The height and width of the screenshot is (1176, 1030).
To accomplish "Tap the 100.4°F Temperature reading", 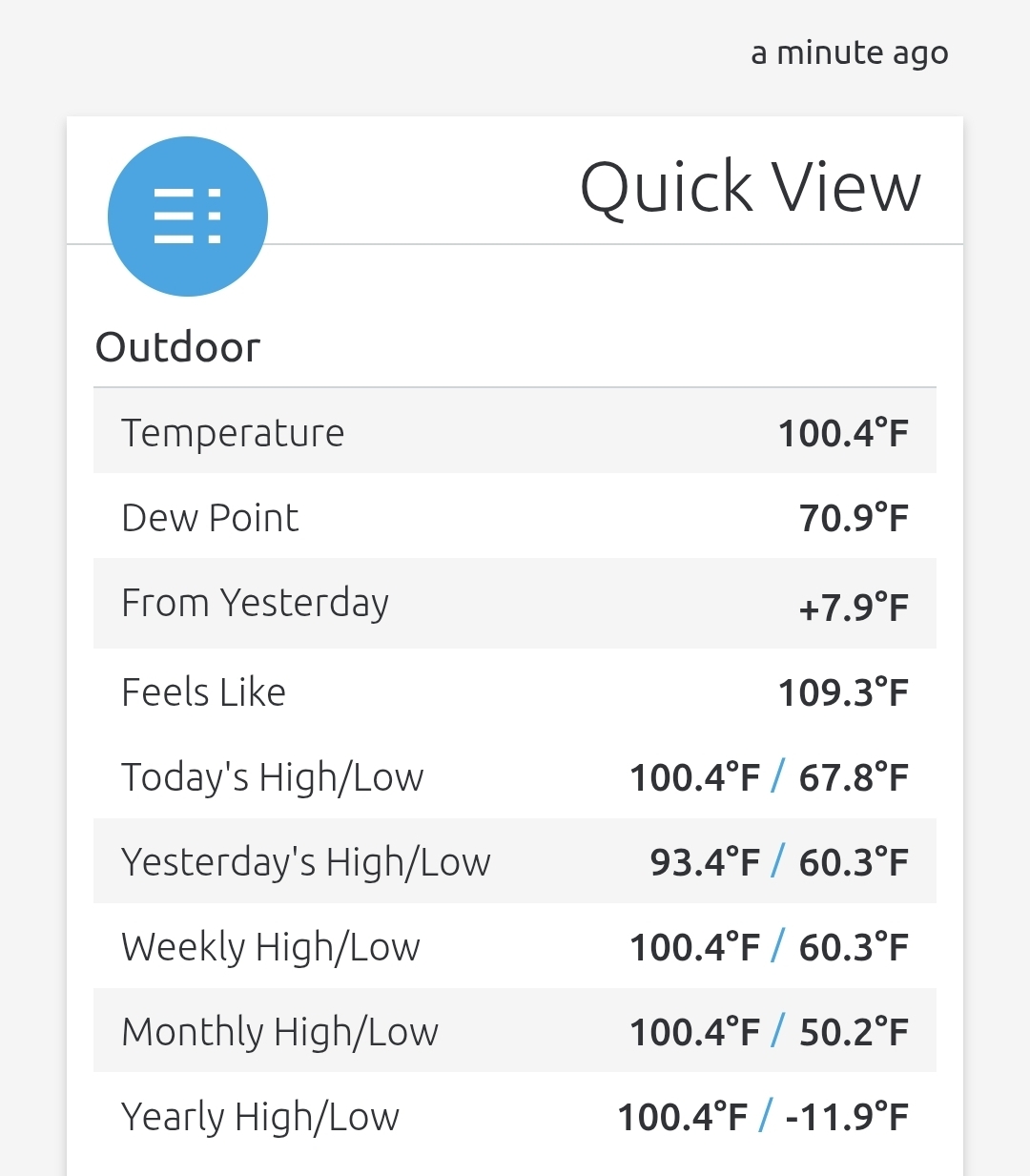I will click(843, 433).
